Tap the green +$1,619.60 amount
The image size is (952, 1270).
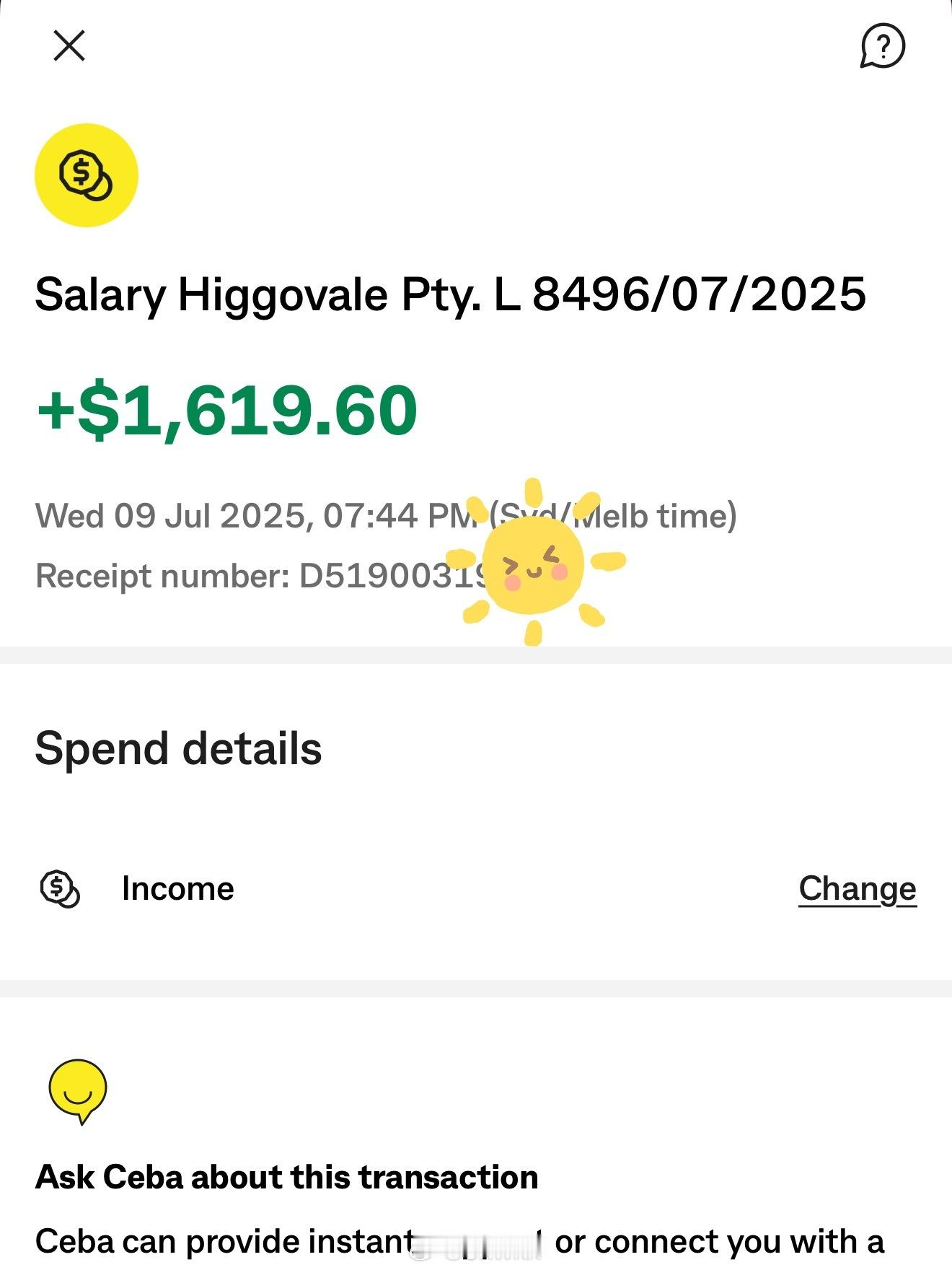(x=226, y=411)
